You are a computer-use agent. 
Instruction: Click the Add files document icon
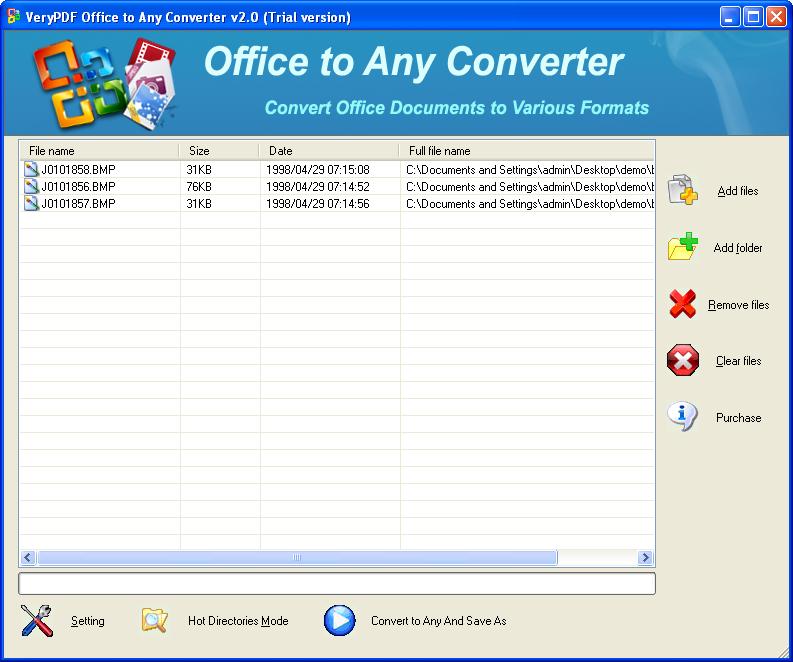pos(682,190)
